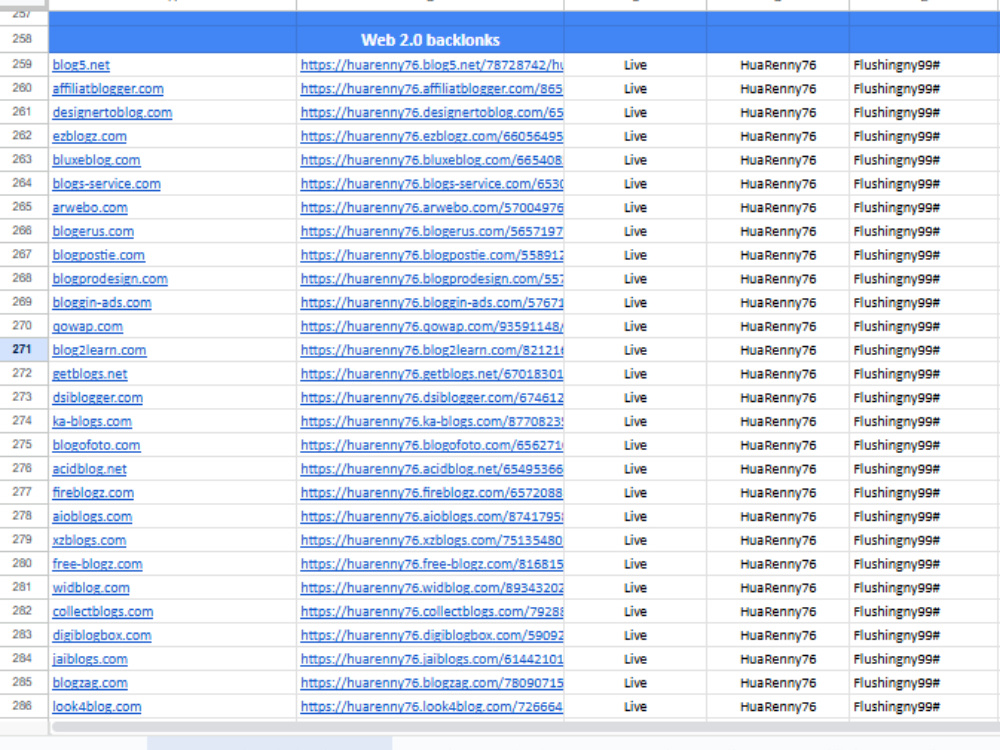Open blogerus.com link
Screen dimensions: 1000x750
[x=93, y=231]
